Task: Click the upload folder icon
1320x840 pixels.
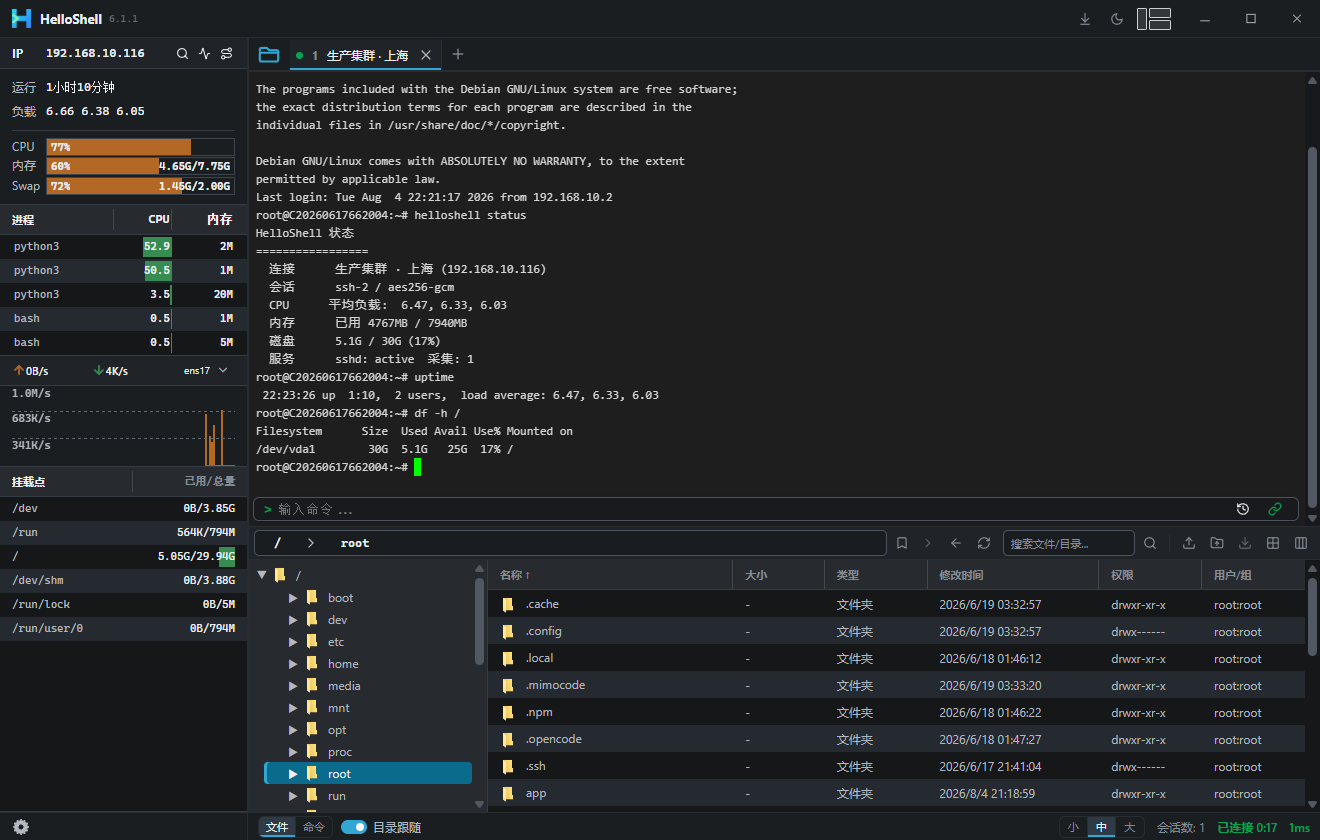Action: click(x=1217, y=543)
